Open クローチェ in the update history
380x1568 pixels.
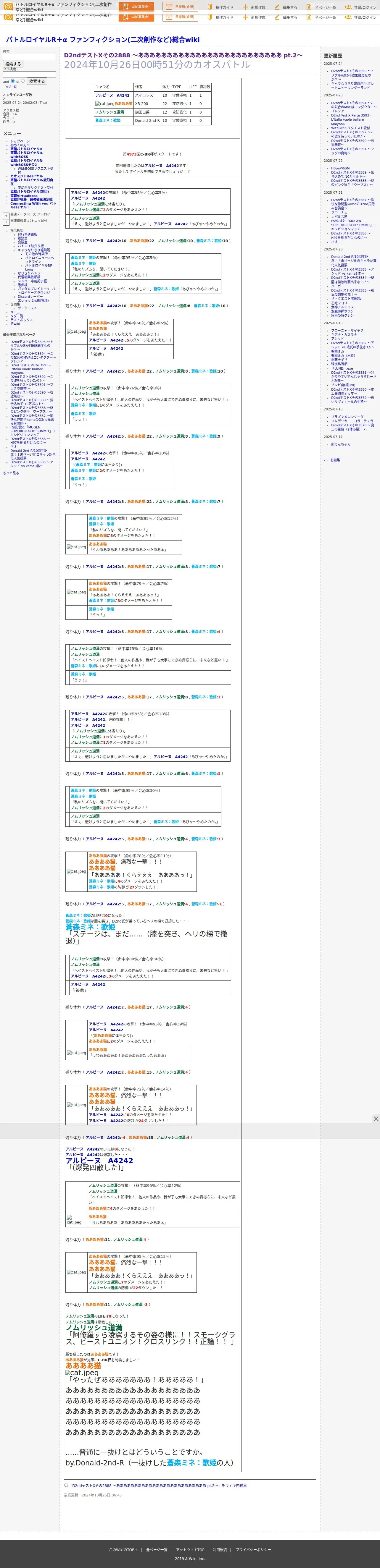339,212
